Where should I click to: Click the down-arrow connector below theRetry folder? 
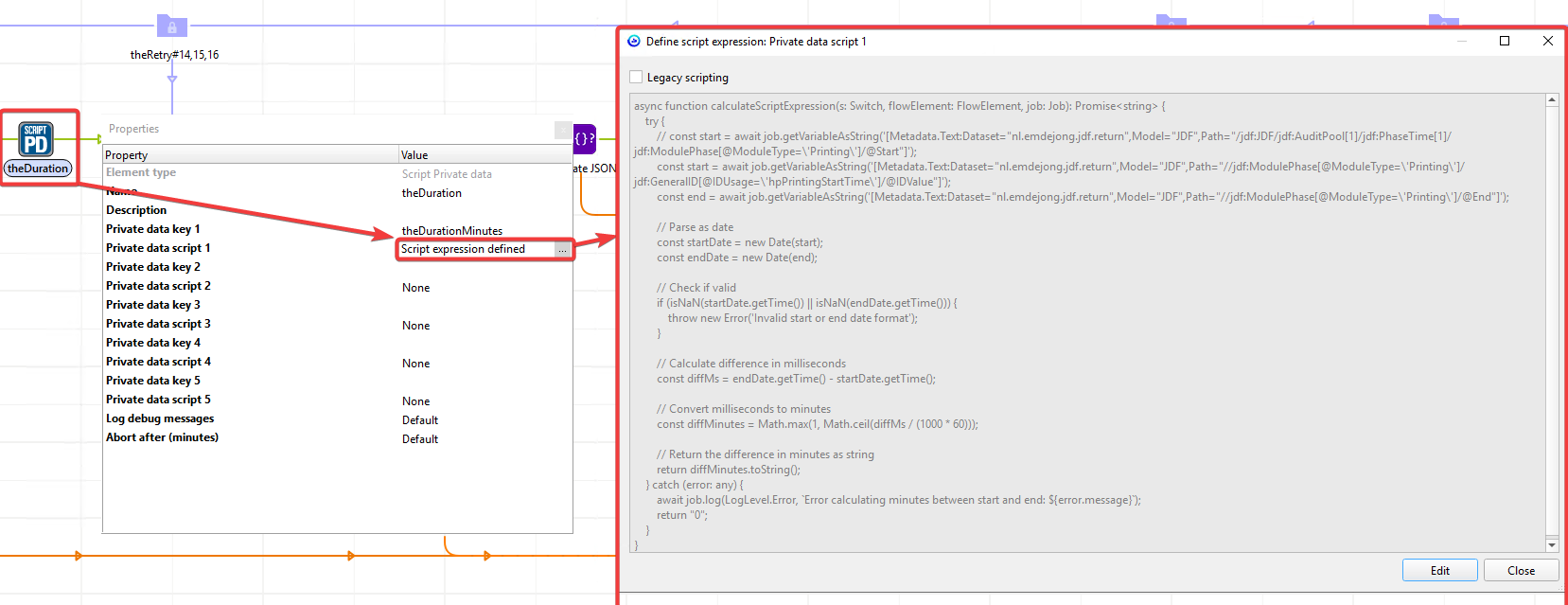172,80
